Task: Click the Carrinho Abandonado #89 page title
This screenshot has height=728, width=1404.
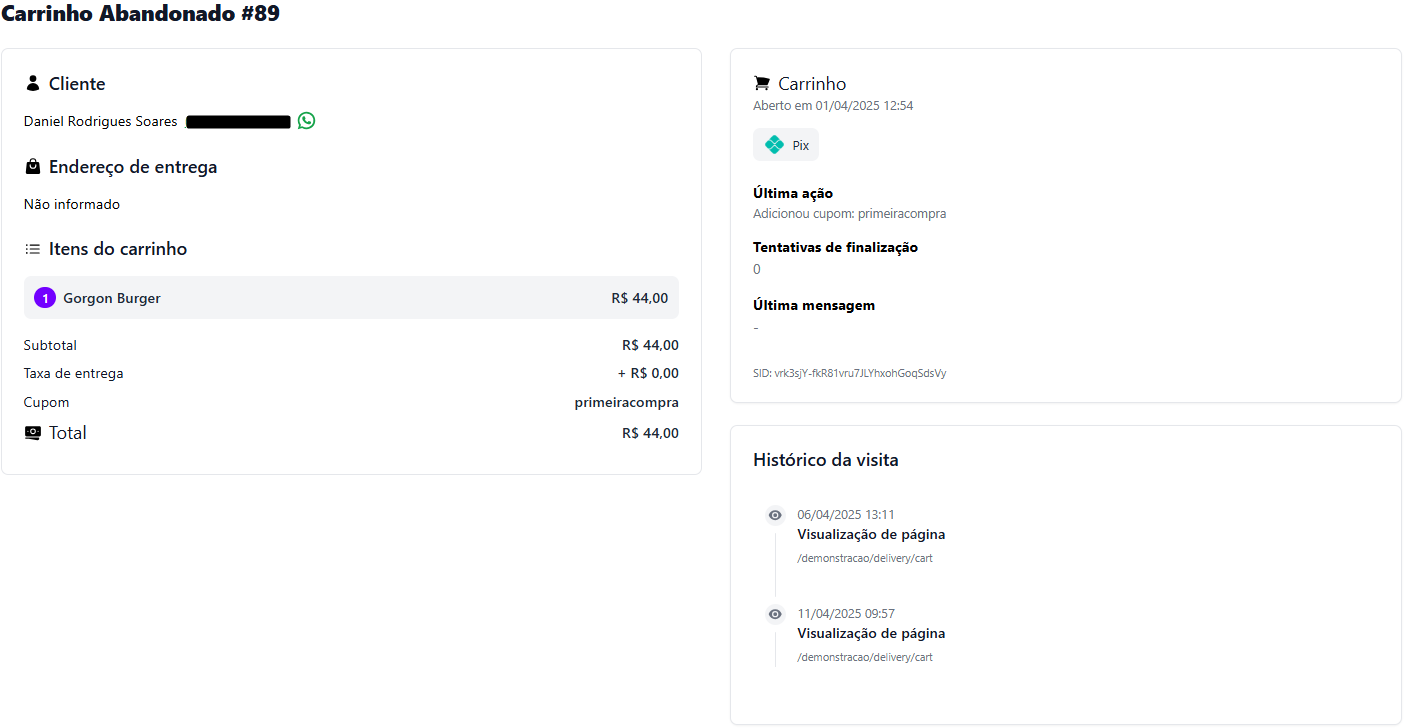Action: tap(140, 14)
